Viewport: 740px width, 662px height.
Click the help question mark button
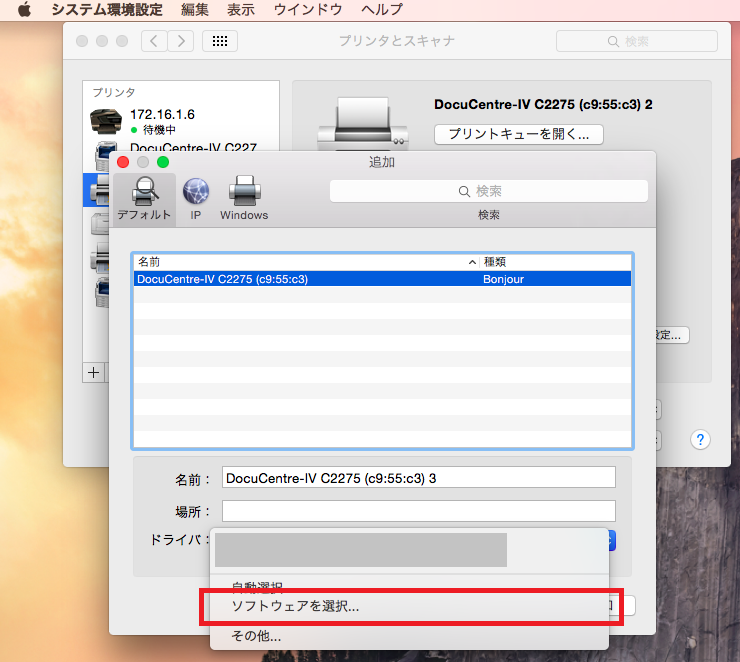pyautogui.click(x=700, y=439)
